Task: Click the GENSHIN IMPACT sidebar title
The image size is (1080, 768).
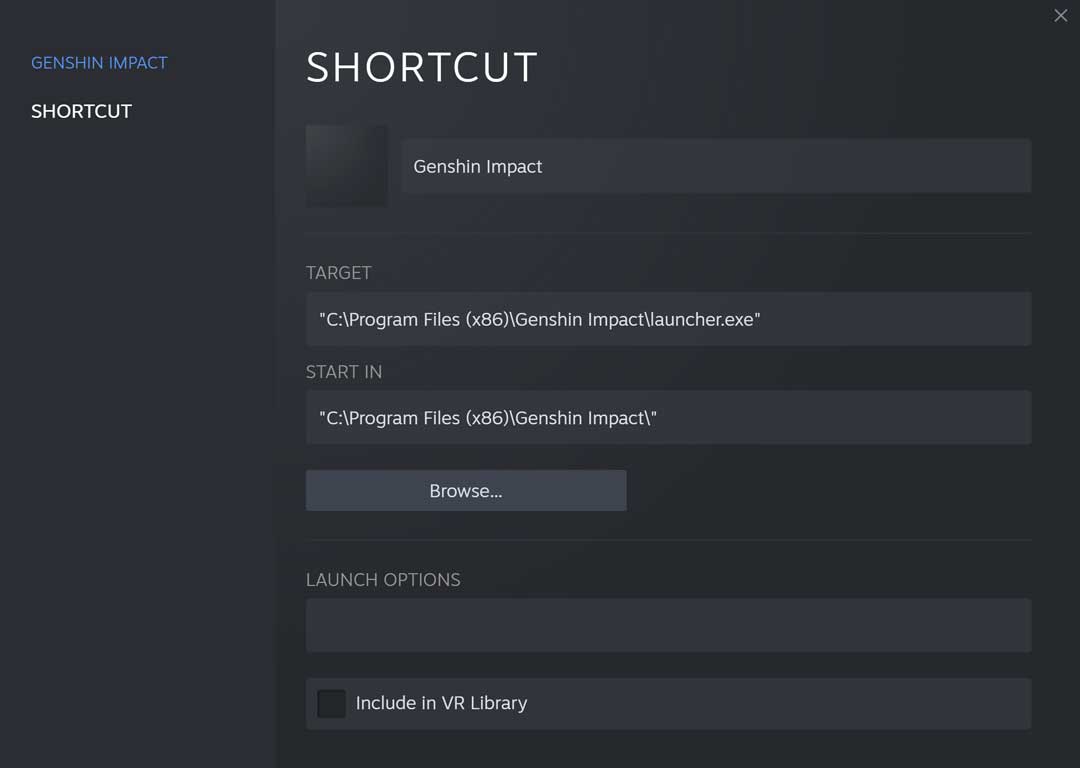Action: click(x=99, y=63)
